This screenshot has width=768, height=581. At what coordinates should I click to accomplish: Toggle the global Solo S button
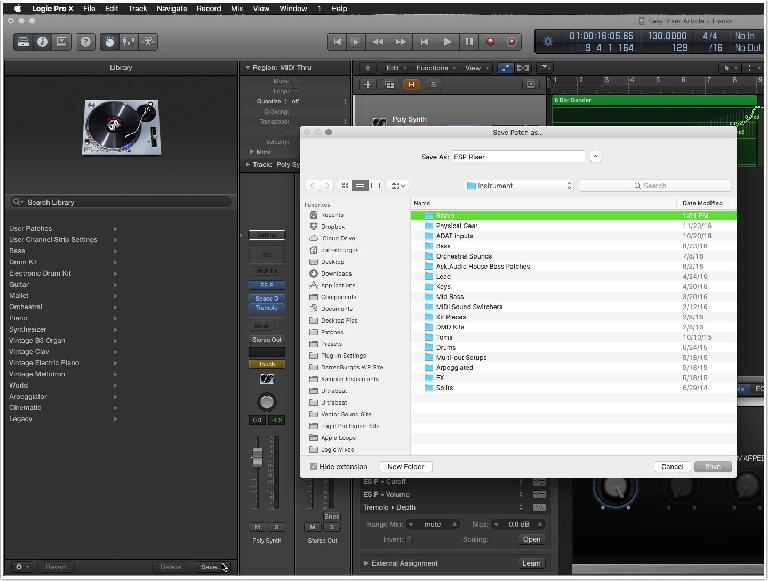tap(433, 85)
